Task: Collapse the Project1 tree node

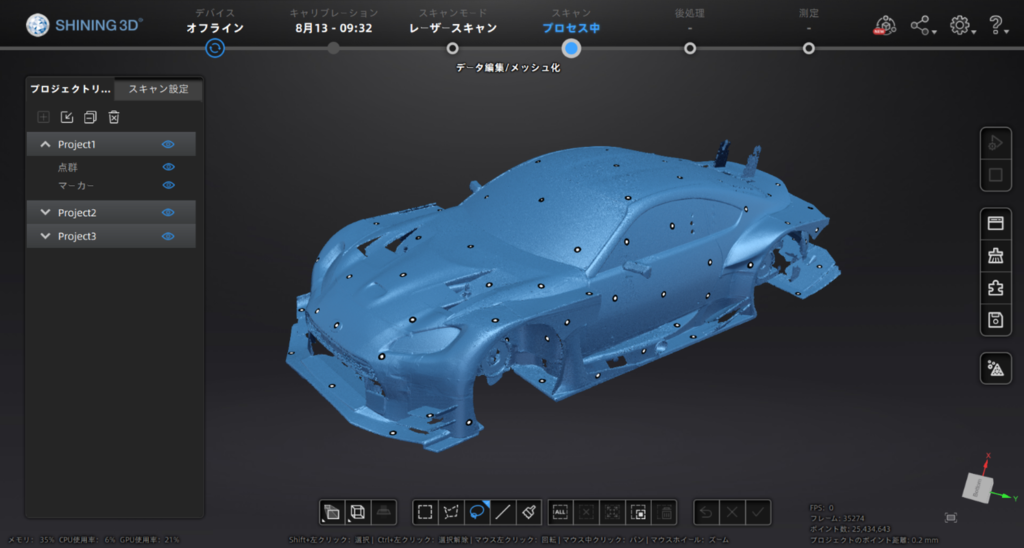Action: click(x=45, y=144)
